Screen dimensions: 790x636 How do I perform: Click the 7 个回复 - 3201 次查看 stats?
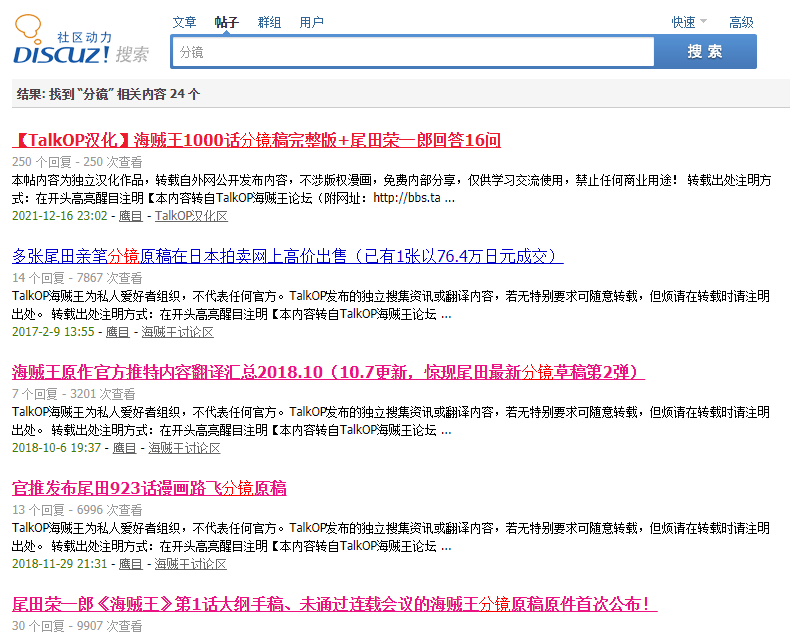click(x=74, y=394)
